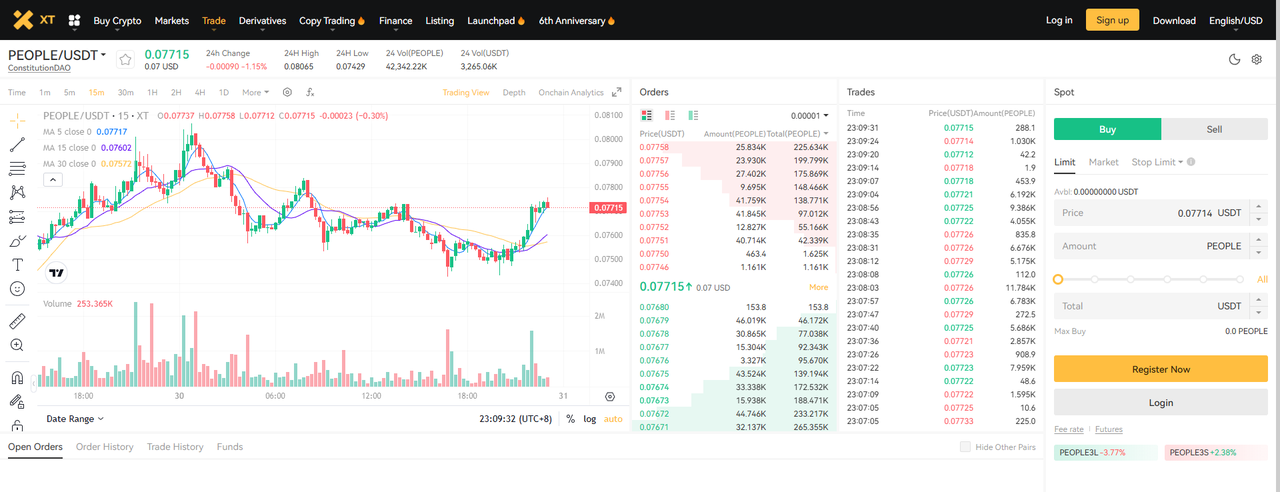This screenshot has width=1280, height=492.
Task: Switch order form to Sell
Action: (x=1215, y=129)
